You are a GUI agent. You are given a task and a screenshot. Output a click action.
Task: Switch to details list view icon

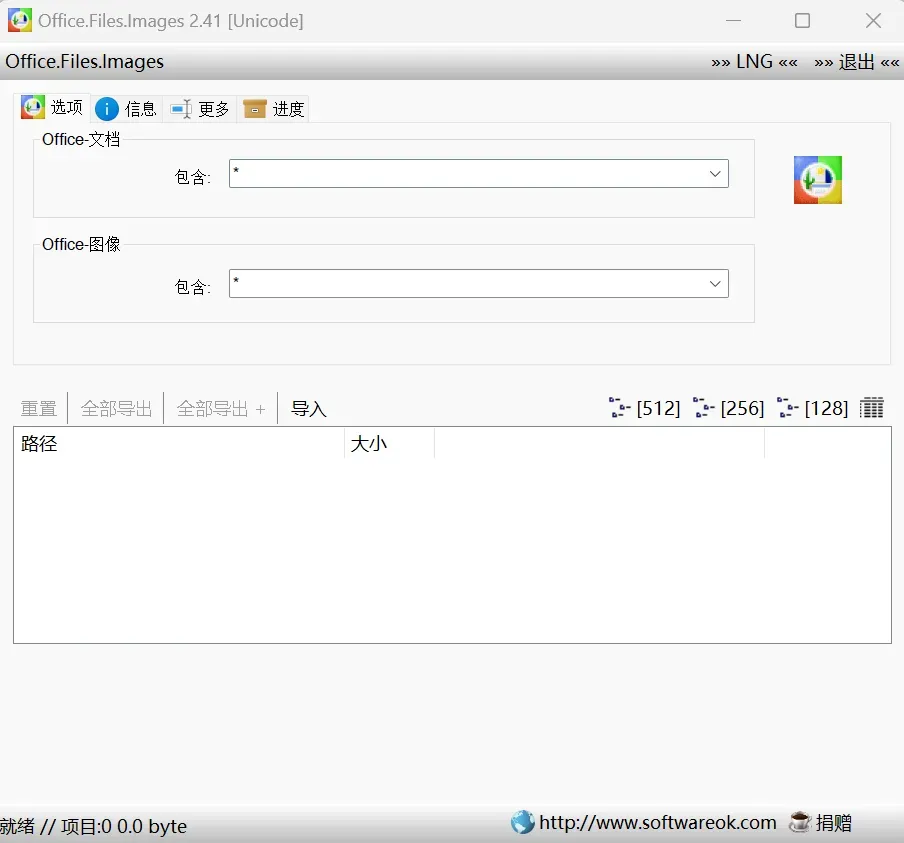tap(872, 408)
